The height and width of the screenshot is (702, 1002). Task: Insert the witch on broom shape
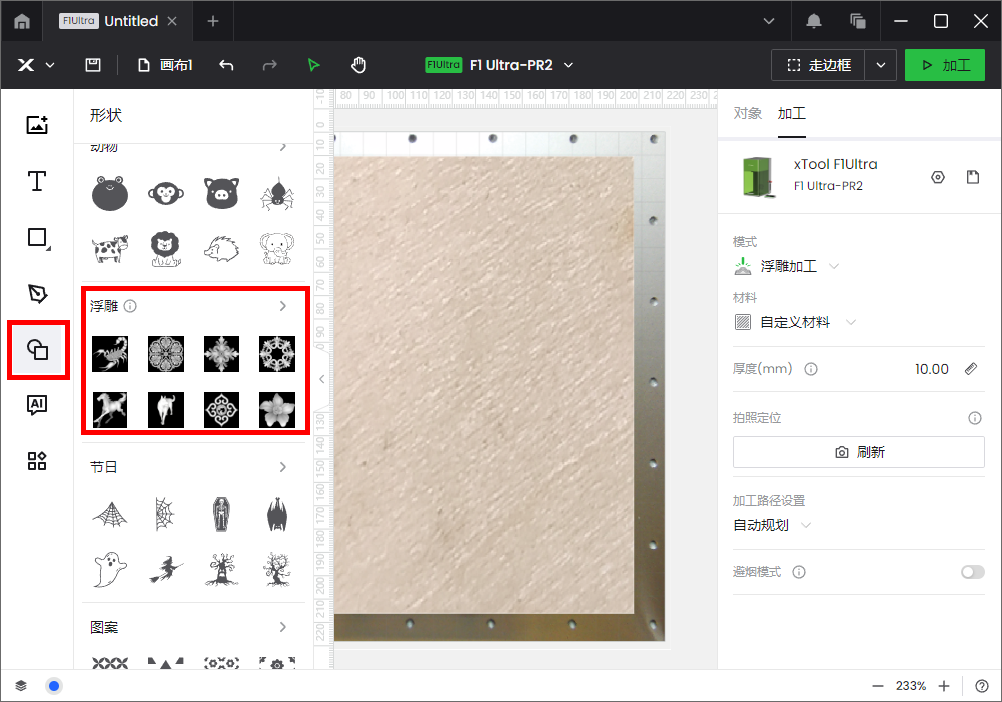coord(166,569)
